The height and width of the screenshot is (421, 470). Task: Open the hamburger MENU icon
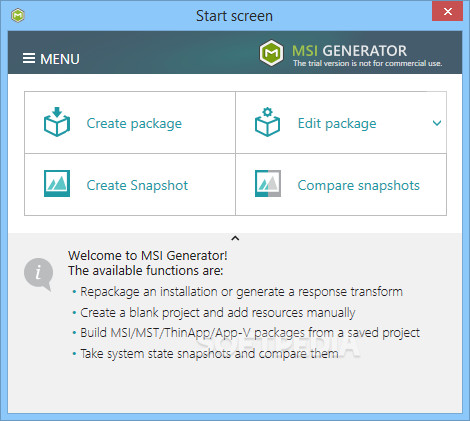(29, 58)
